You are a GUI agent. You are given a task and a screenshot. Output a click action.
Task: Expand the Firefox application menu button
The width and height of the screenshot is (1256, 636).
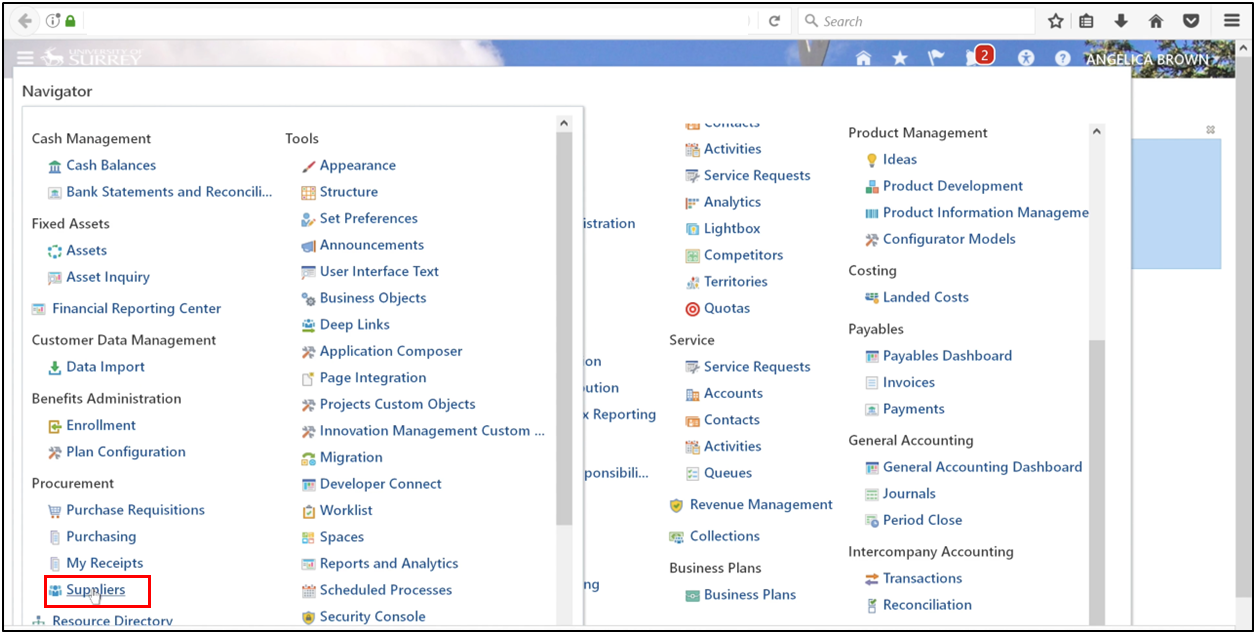[x=1231, y=20]
